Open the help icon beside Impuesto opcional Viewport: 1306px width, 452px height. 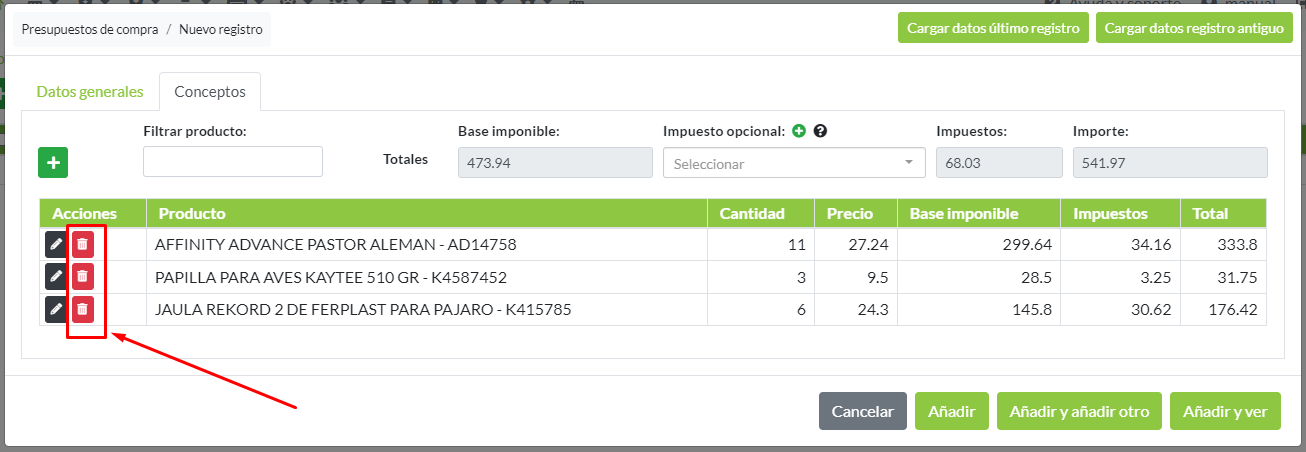pos(820,131)
